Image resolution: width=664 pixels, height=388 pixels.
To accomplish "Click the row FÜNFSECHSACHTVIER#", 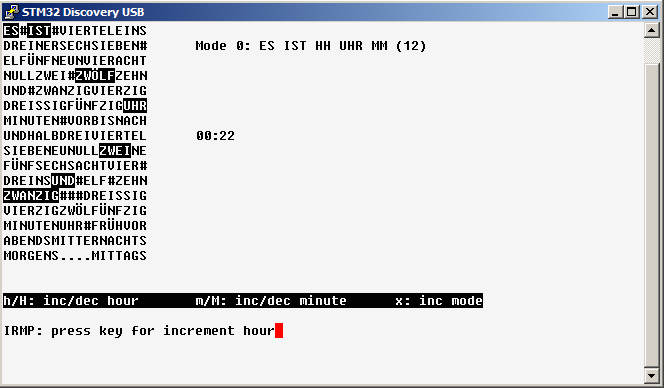I will click(x=75, y=166).
